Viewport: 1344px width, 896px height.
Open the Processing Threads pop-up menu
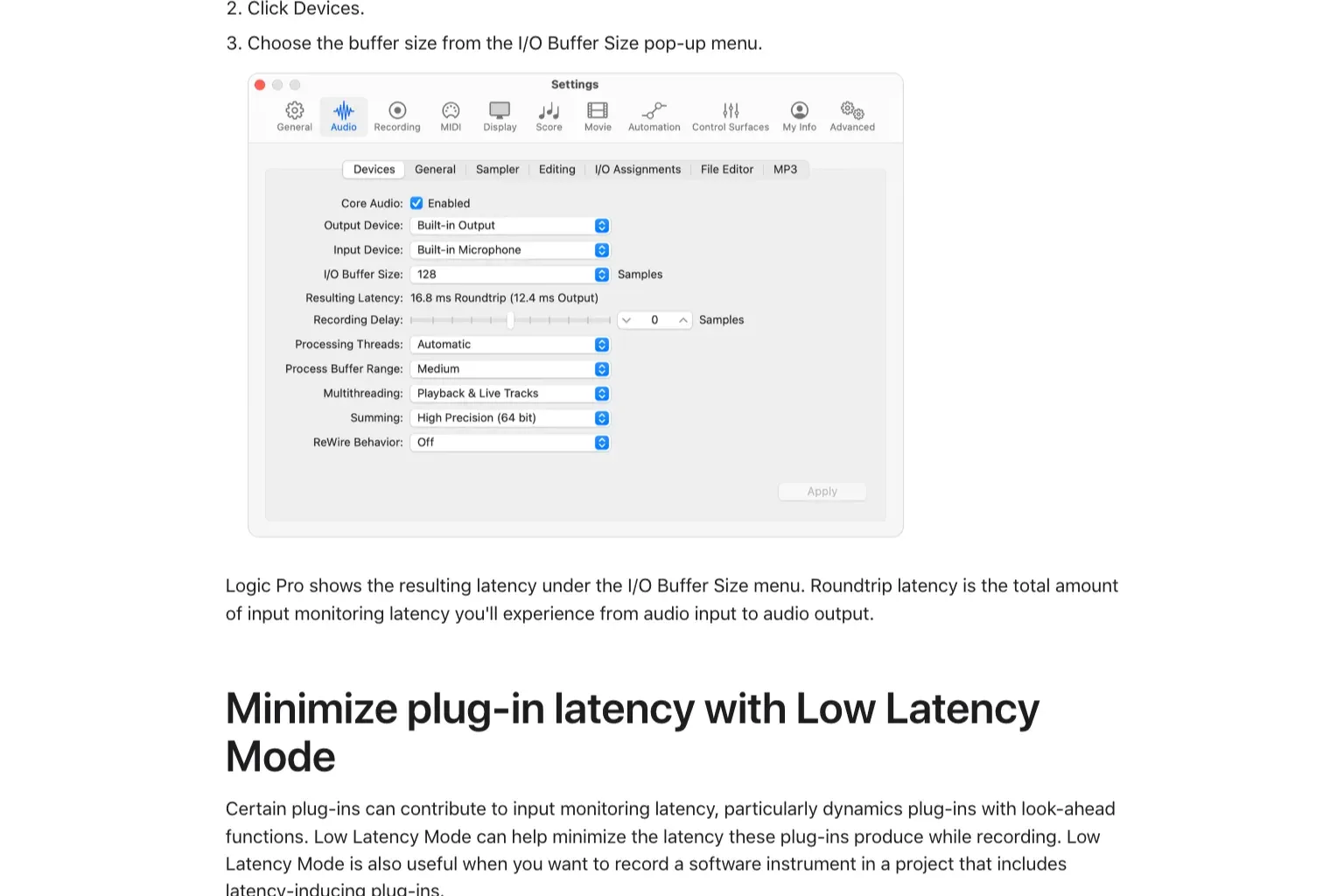tap(509, 345)
